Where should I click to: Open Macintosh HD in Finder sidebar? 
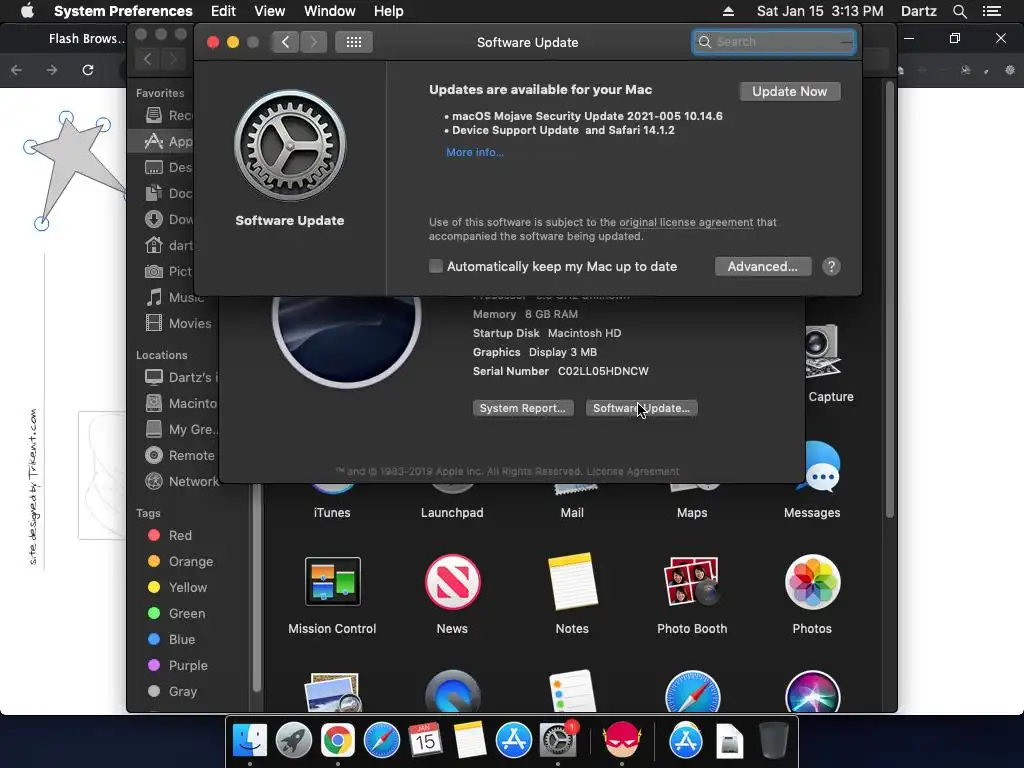(x=180, y=404)
